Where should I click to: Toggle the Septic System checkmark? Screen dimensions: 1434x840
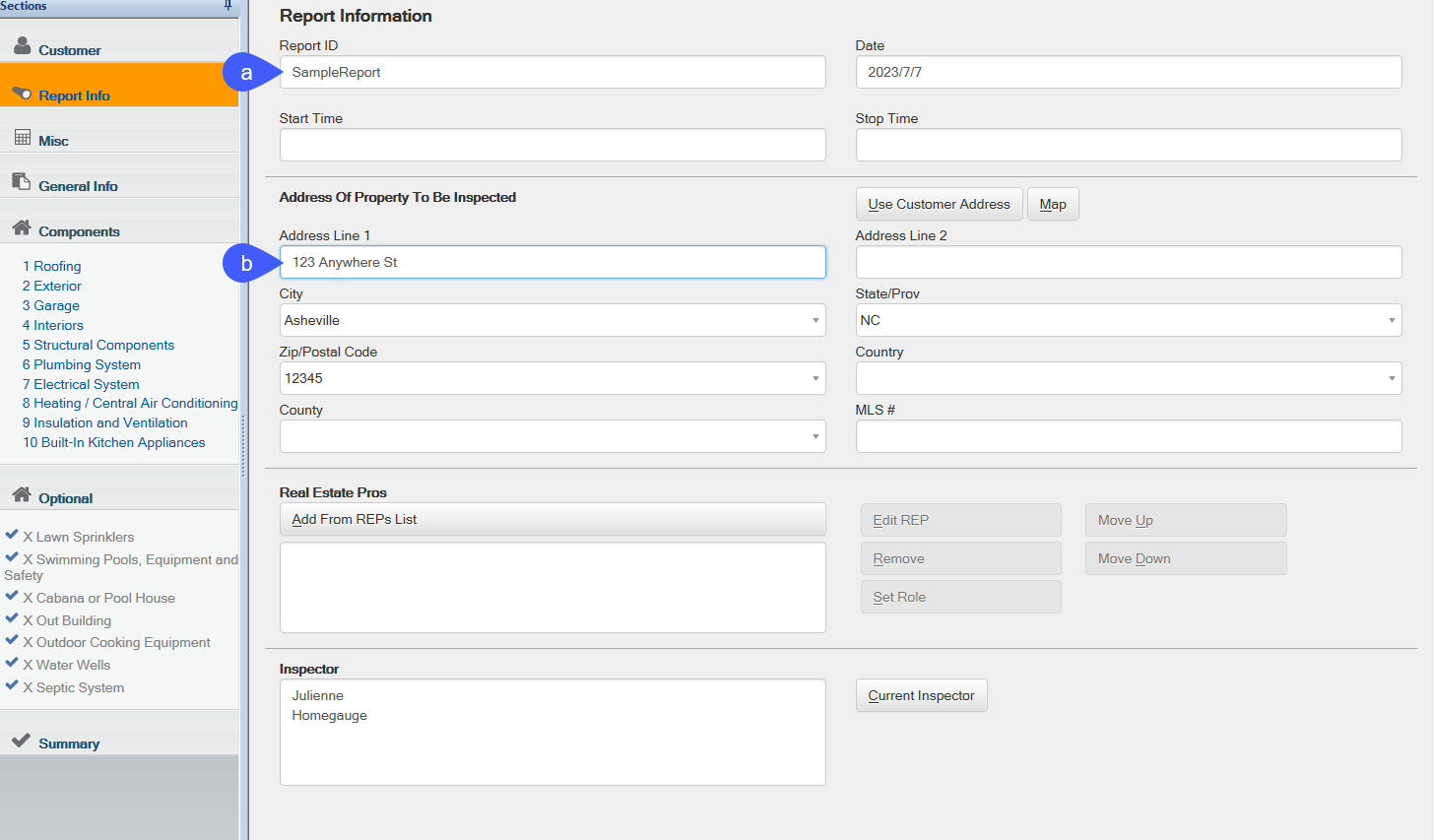tap(12, 685)
